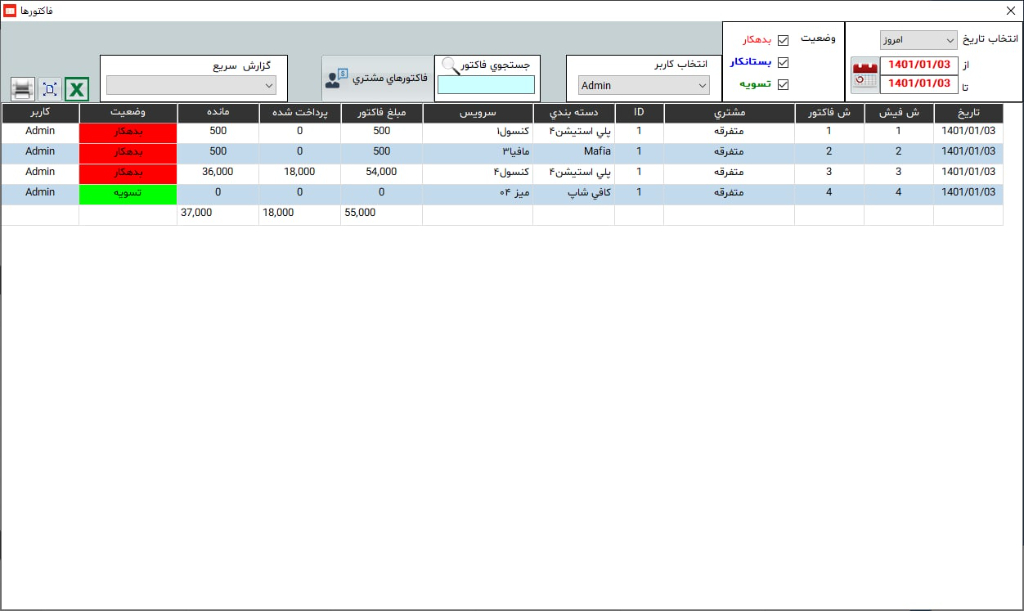
Task: Click the blue fit-to-screen icon
Action: pyautogui.click(x=50, y=89)
